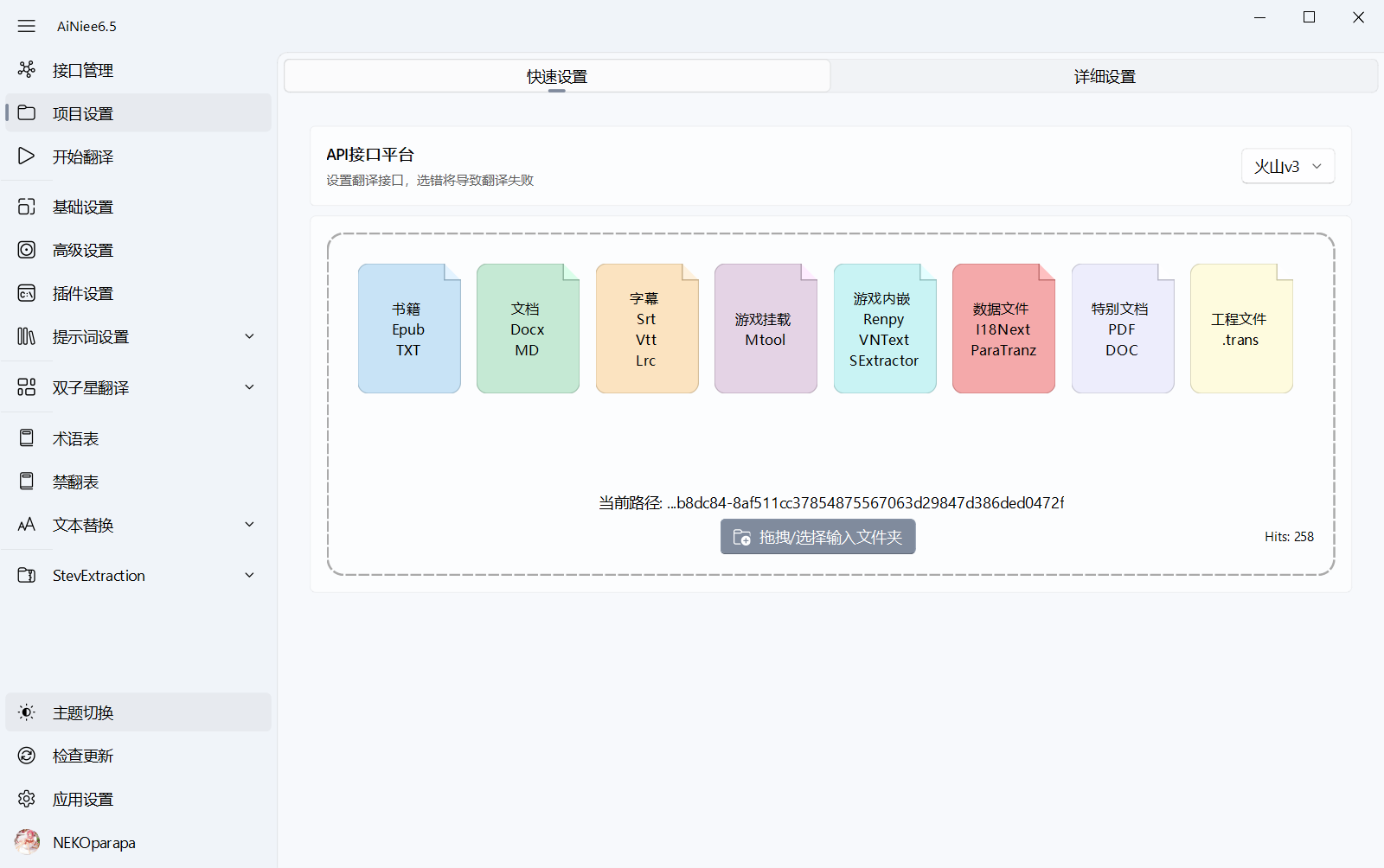Image resolution: width=1384 pixels, height=868 pixels.
Task: Click the NEKOparapa profile name
Action: click(94, 843)
